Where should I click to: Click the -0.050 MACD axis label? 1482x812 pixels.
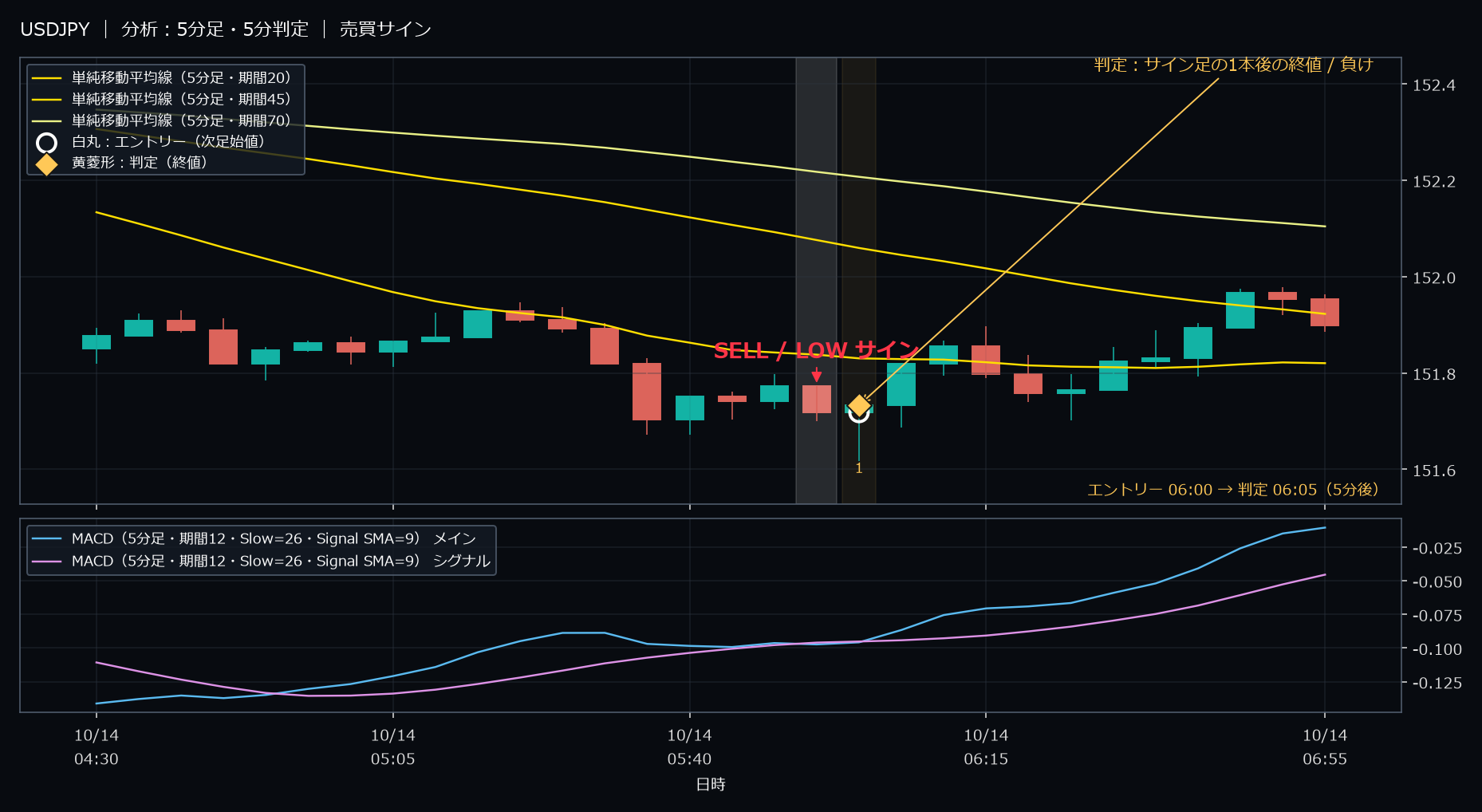click(x=1437, y=582)
